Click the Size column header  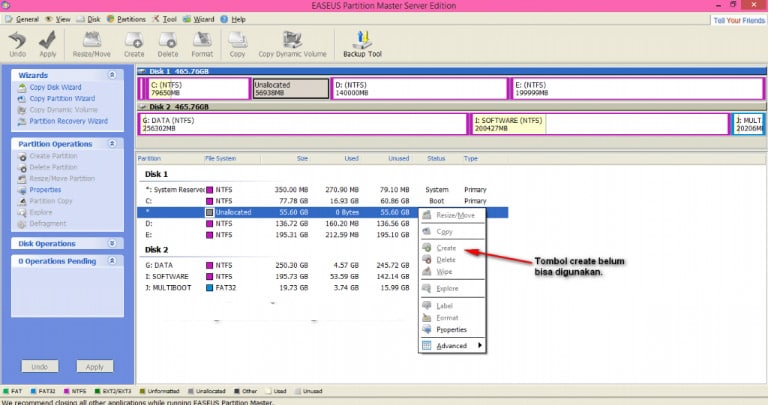(302, 158)
